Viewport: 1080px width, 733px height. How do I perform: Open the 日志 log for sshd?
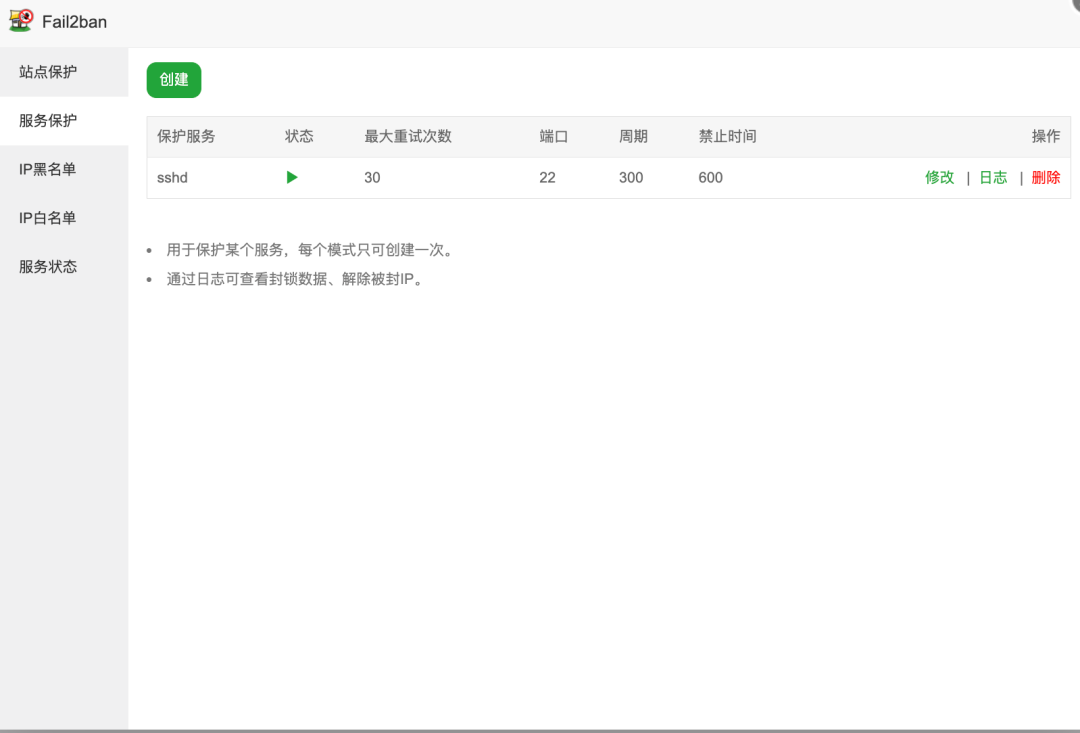pyautogui.click(x=993, y=177)
